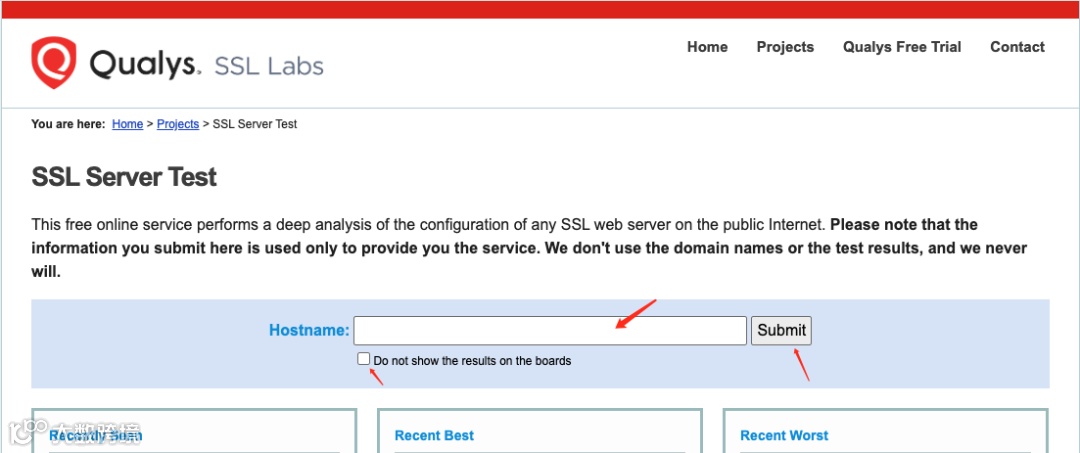Viewport: 1080px width, 453px height.
Task: Enable Do not show results on boards
Action: pos(364,359)
